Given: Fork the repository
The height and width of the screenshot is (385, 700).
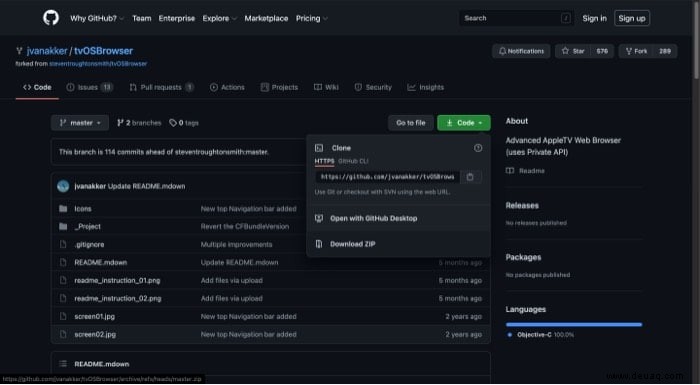Looking at the screenshot, I should tap(636, 51).
